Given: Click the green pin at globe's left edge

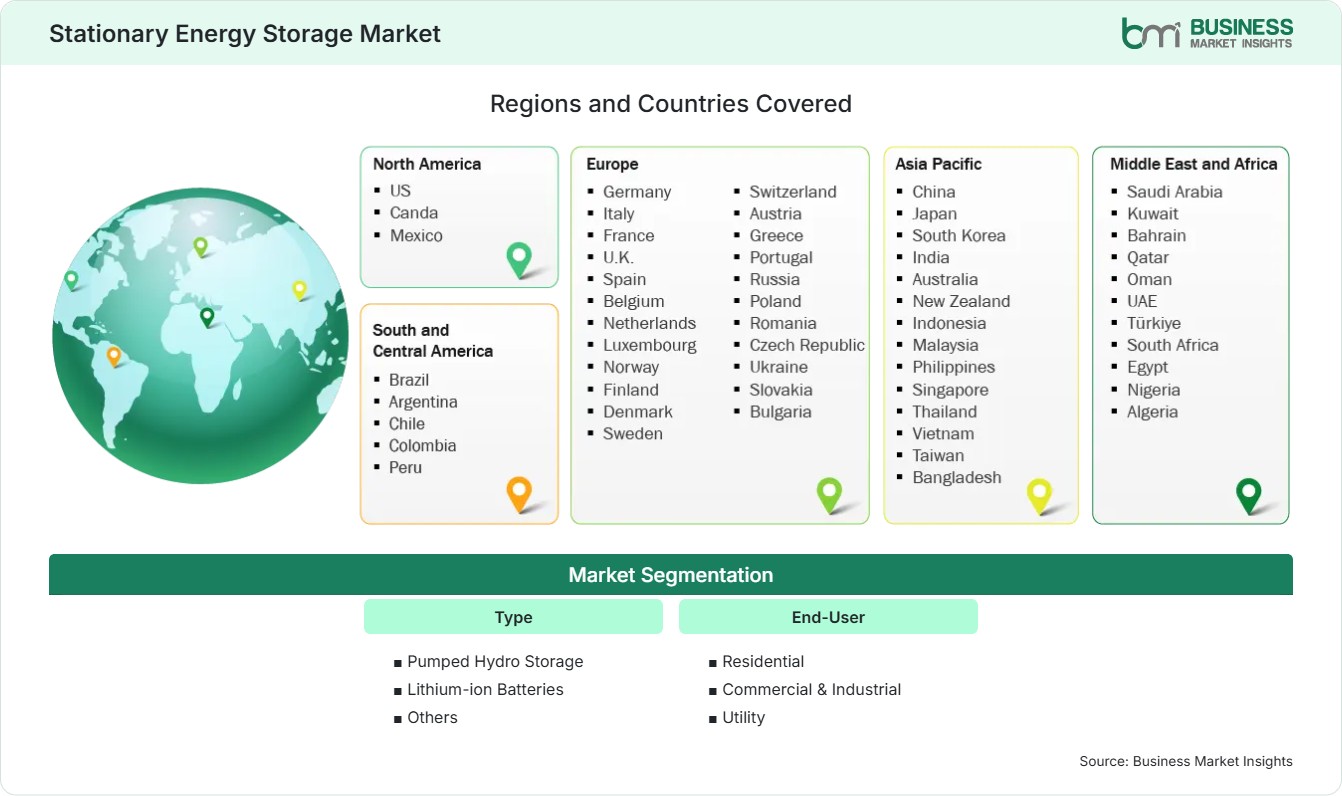Looking at the screenshot, I should 71,280.
